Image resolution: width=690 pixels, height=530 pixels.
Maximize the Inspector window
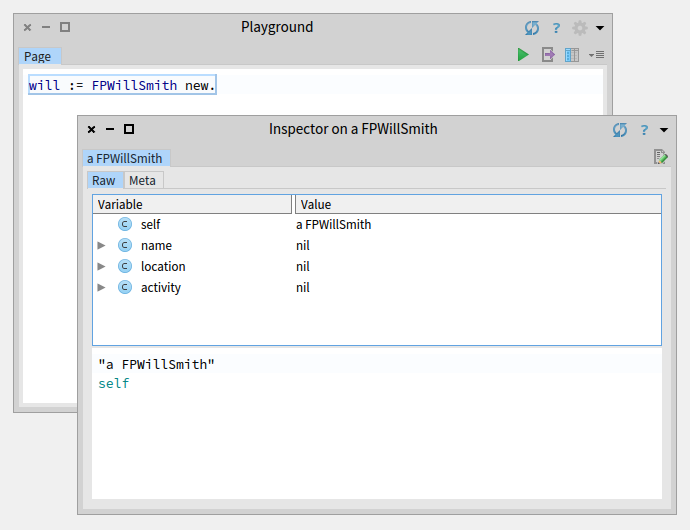click(129, 129)
